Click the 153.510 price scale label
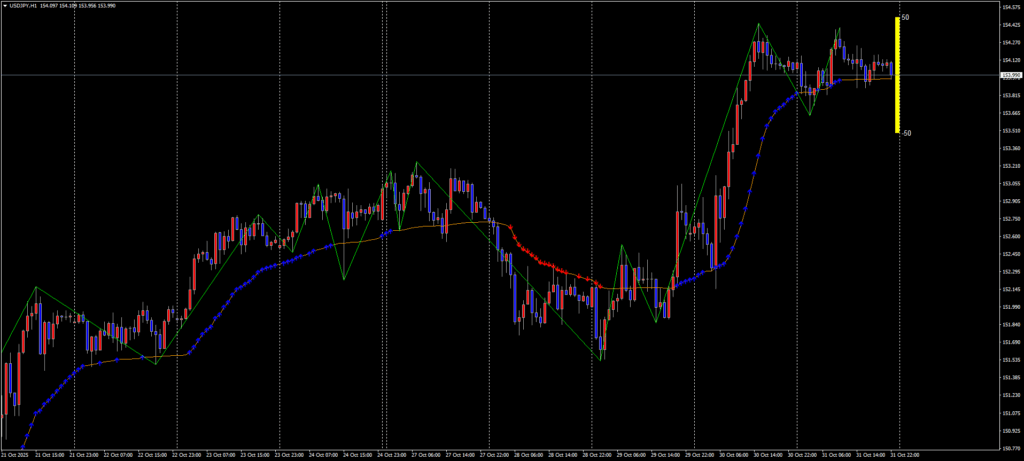 point(1011,131)
